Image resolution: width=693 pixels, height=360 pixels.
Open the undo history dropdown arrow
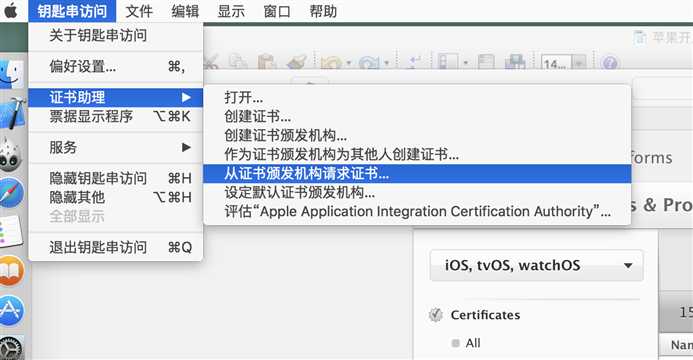(x=348, y=64)
